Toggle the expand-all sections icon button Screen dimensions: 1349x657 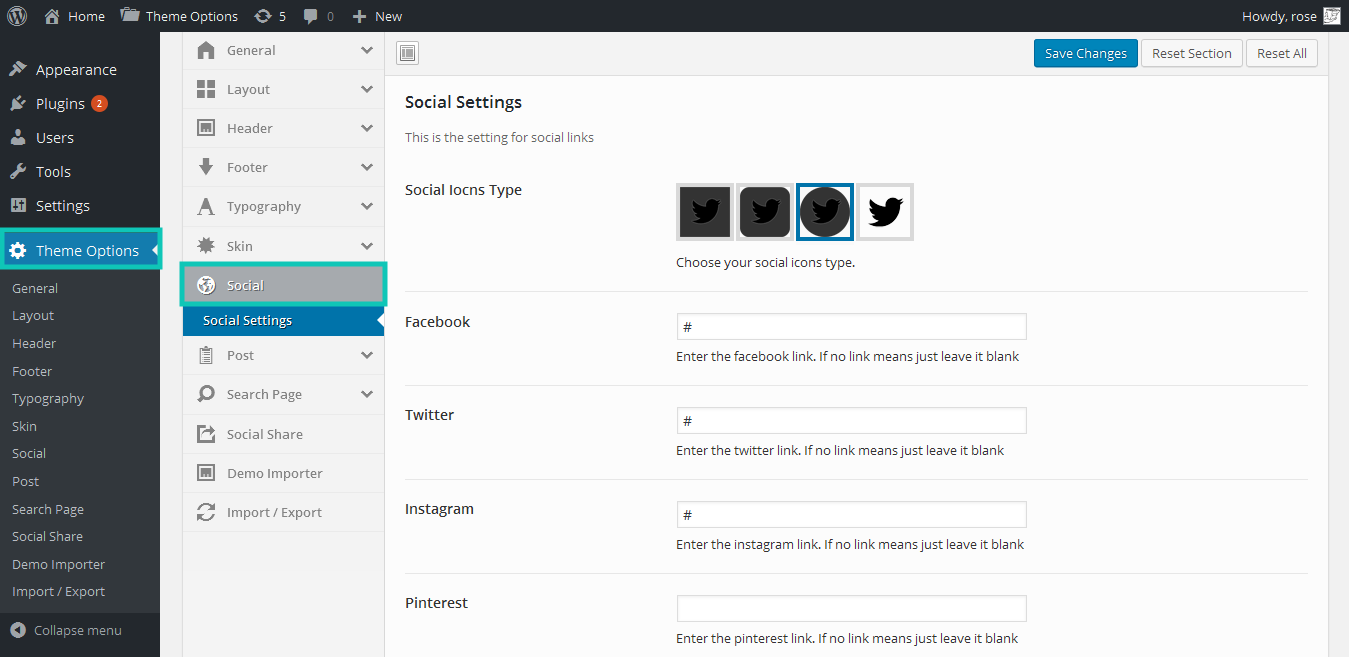click(407, 53)
